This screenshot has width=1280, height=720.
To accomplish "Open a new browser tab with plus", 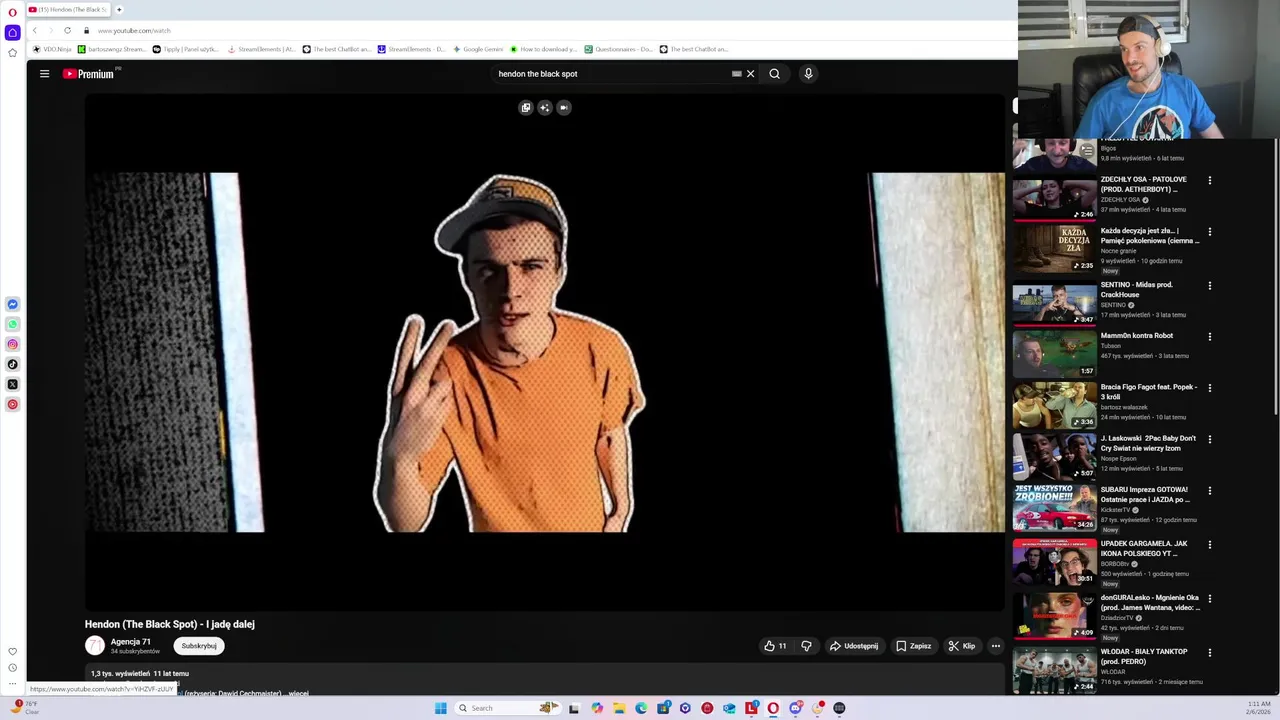I will [118, 9].
